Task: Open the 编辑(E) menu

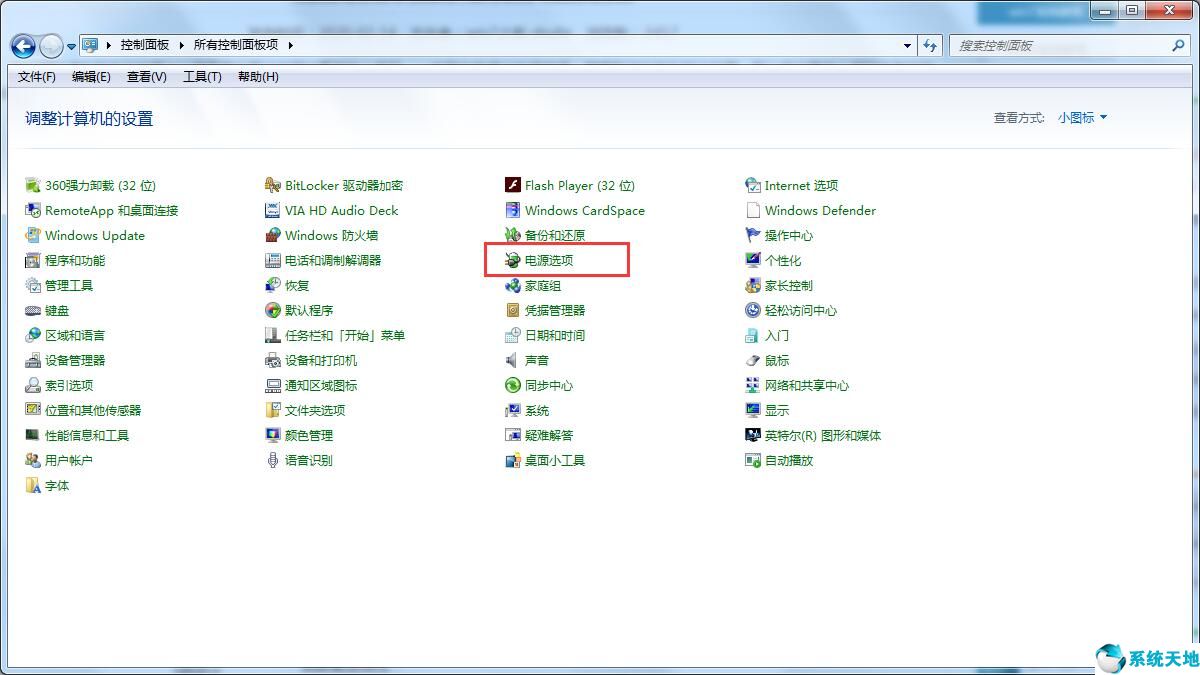Action: (x=91, y=77)
